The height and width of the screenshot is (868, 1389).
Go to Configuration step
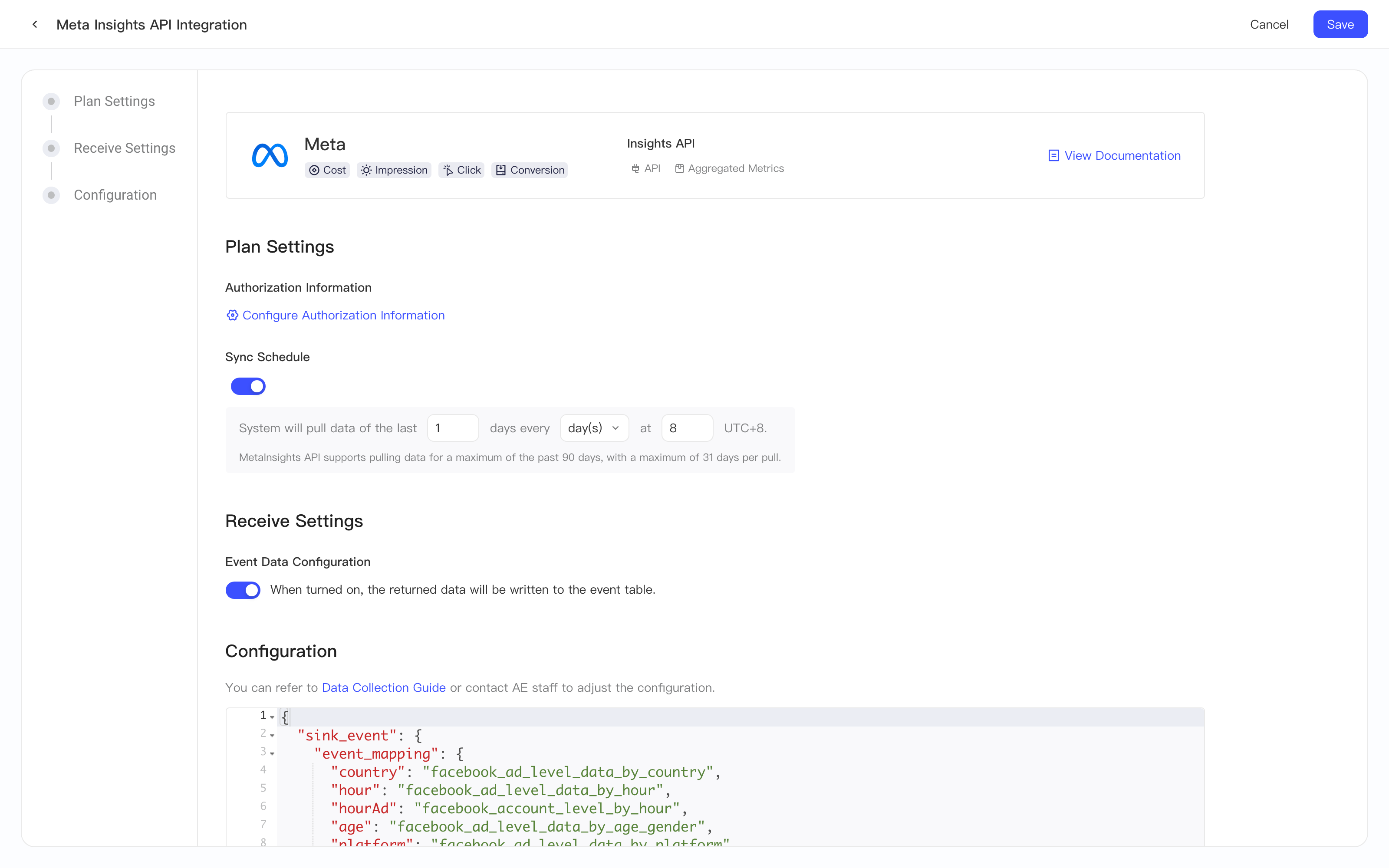tap(115, 195)
